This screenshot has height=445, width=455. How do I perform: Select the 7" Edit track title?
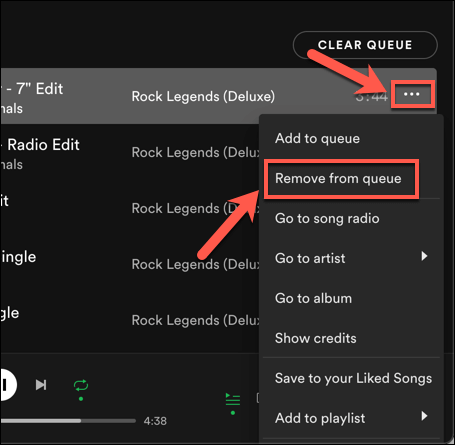click(32, 89)
